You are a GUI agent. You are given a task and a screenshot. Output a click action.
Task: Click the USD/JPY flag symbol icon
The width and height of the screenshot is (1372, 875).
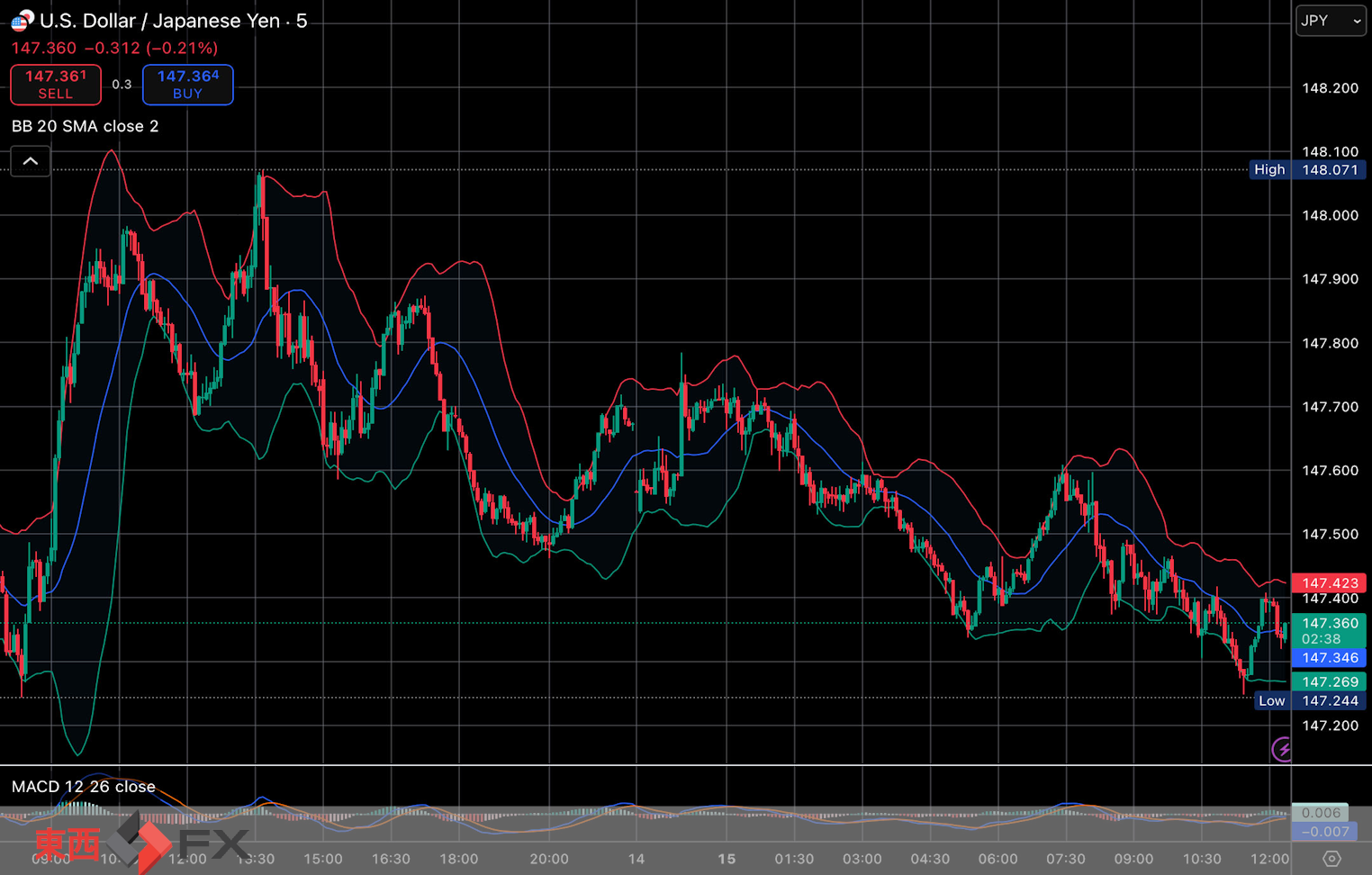coord(22,21)
